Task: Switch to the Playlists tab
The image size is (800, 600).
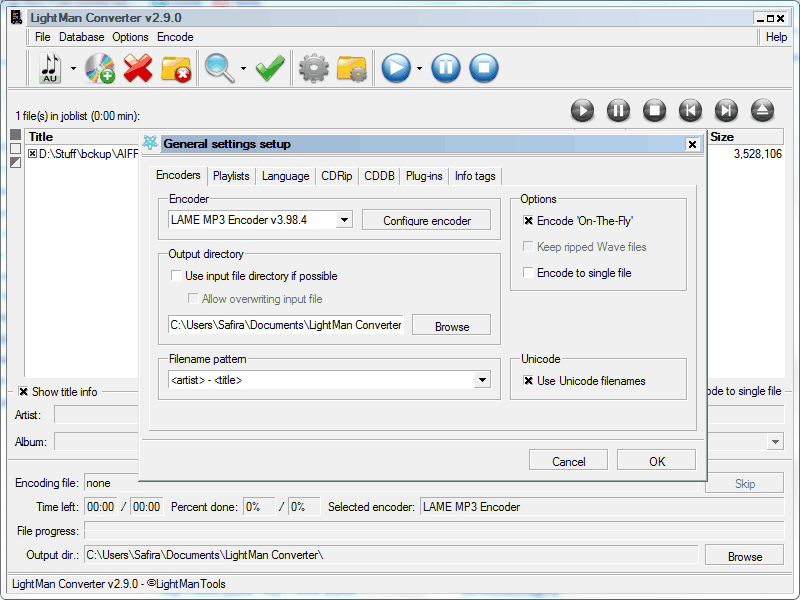Action: pyautogui.click(x=231, y=177)
